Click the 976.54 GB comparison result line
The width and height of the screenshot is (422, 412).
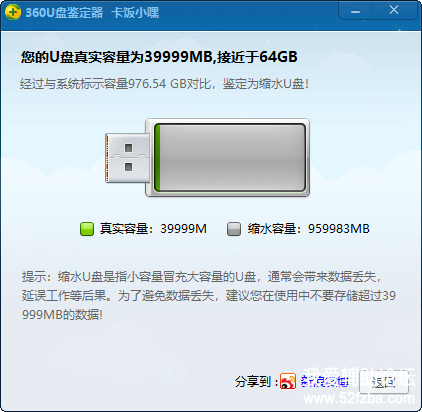click(164, 84)
